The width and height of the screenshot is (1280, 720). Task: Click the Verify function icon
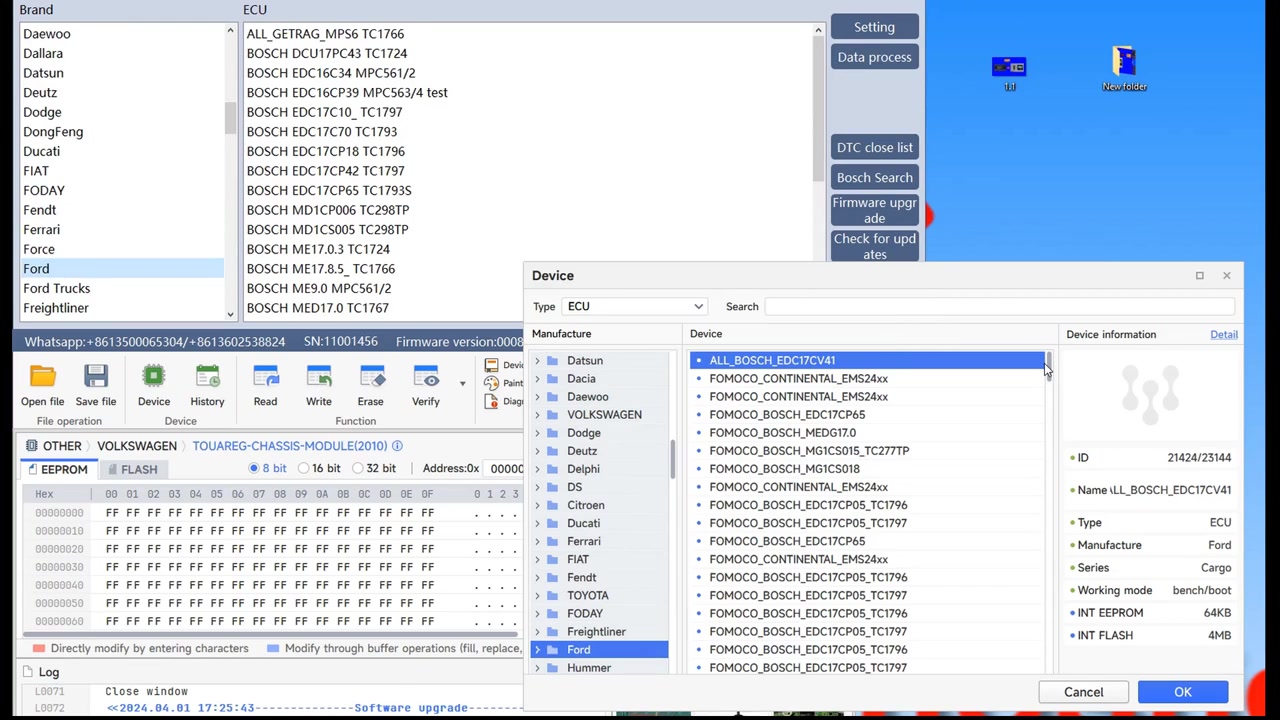[x=426, y=377]
